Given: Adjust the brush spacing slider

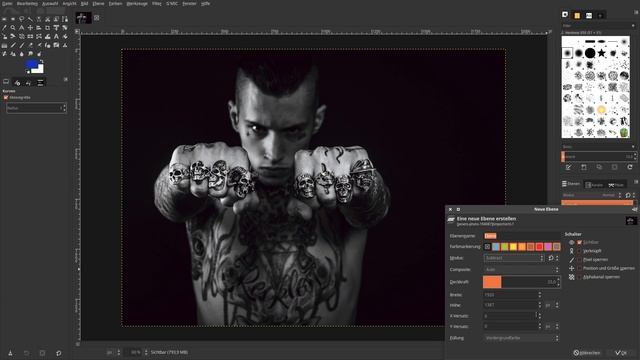Looking at the screenshot, I should tap(598, 156).
